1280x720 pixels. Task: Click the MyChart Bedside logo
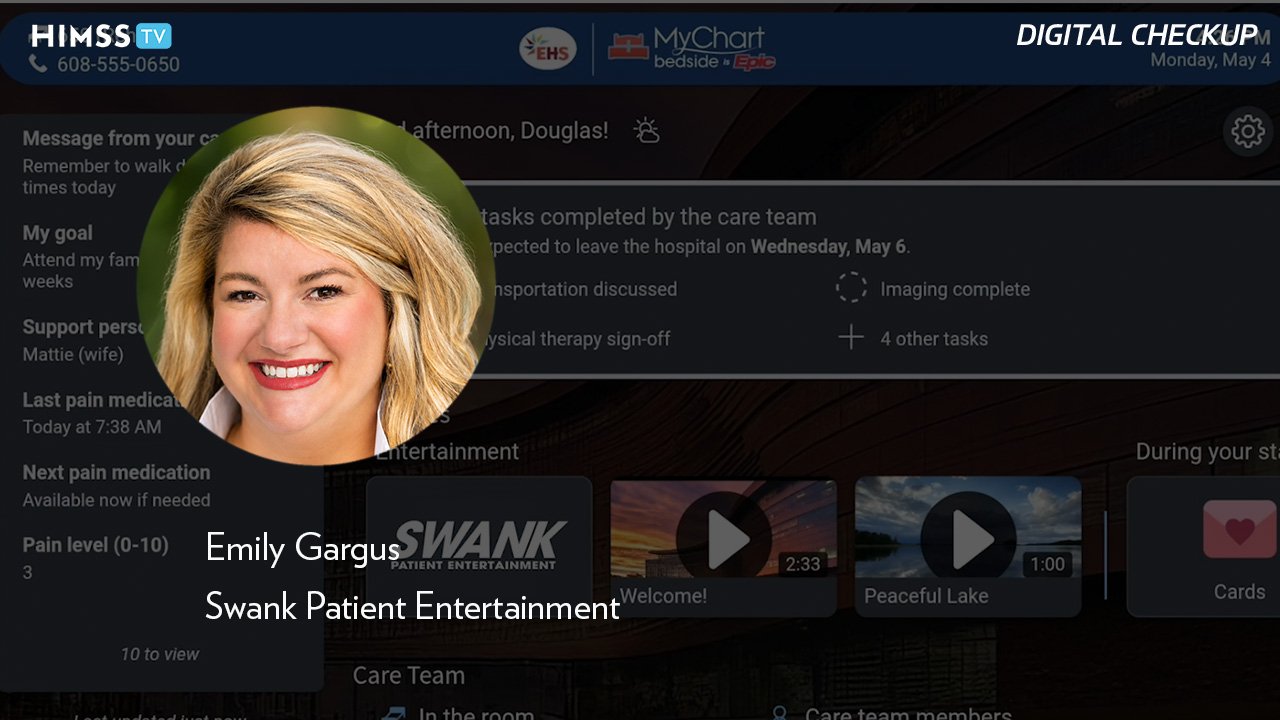693,48
